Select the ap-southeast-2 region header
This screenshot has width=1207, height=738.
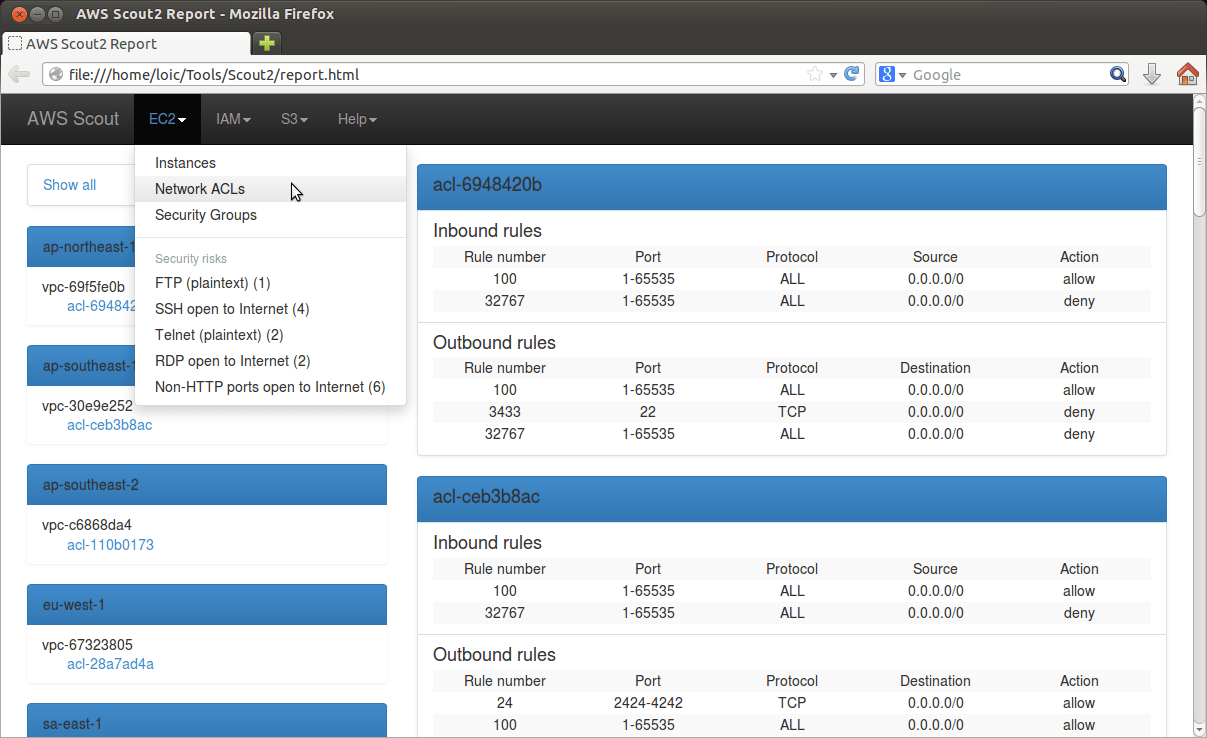point(207,485)
